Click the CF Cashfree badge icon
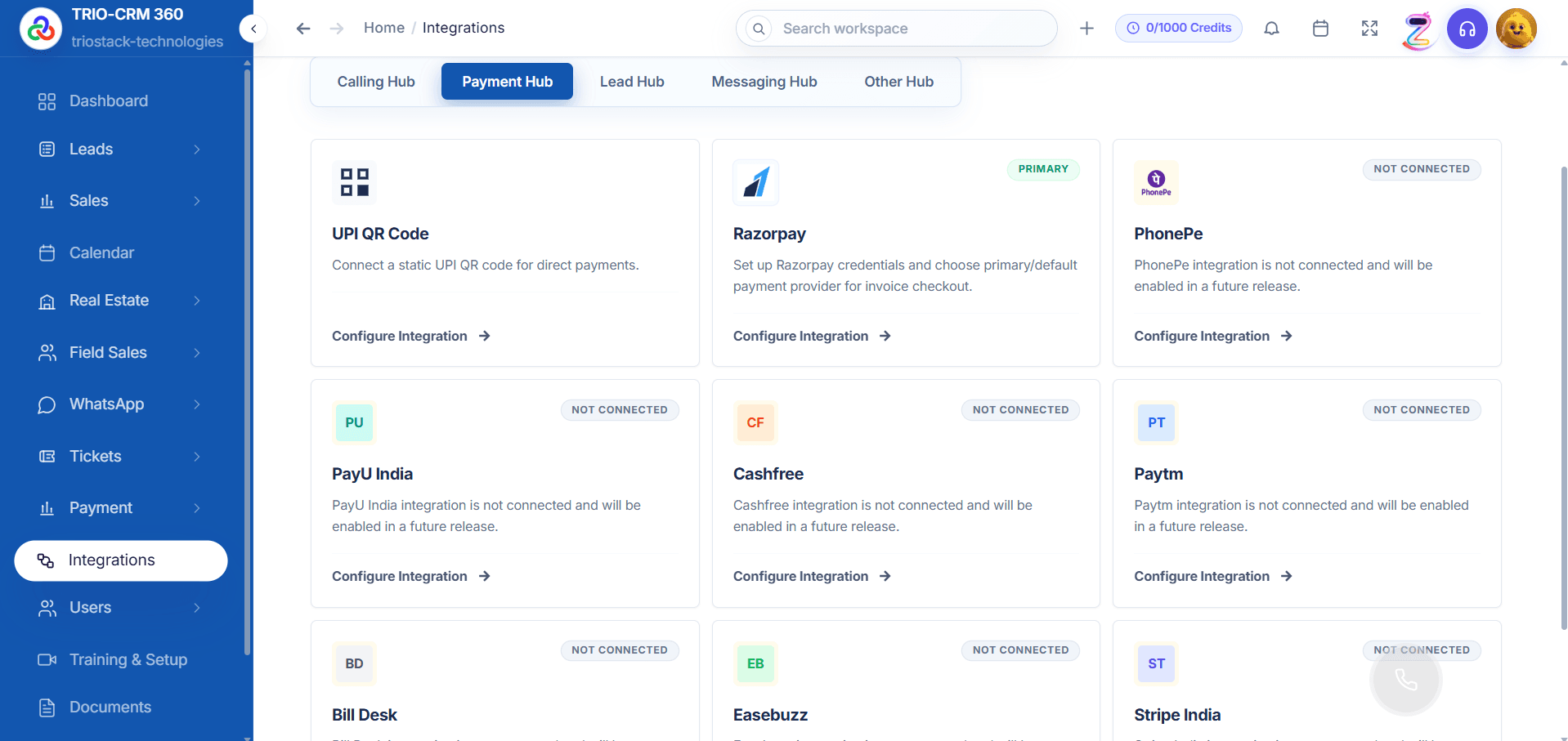 pos(755,422)
